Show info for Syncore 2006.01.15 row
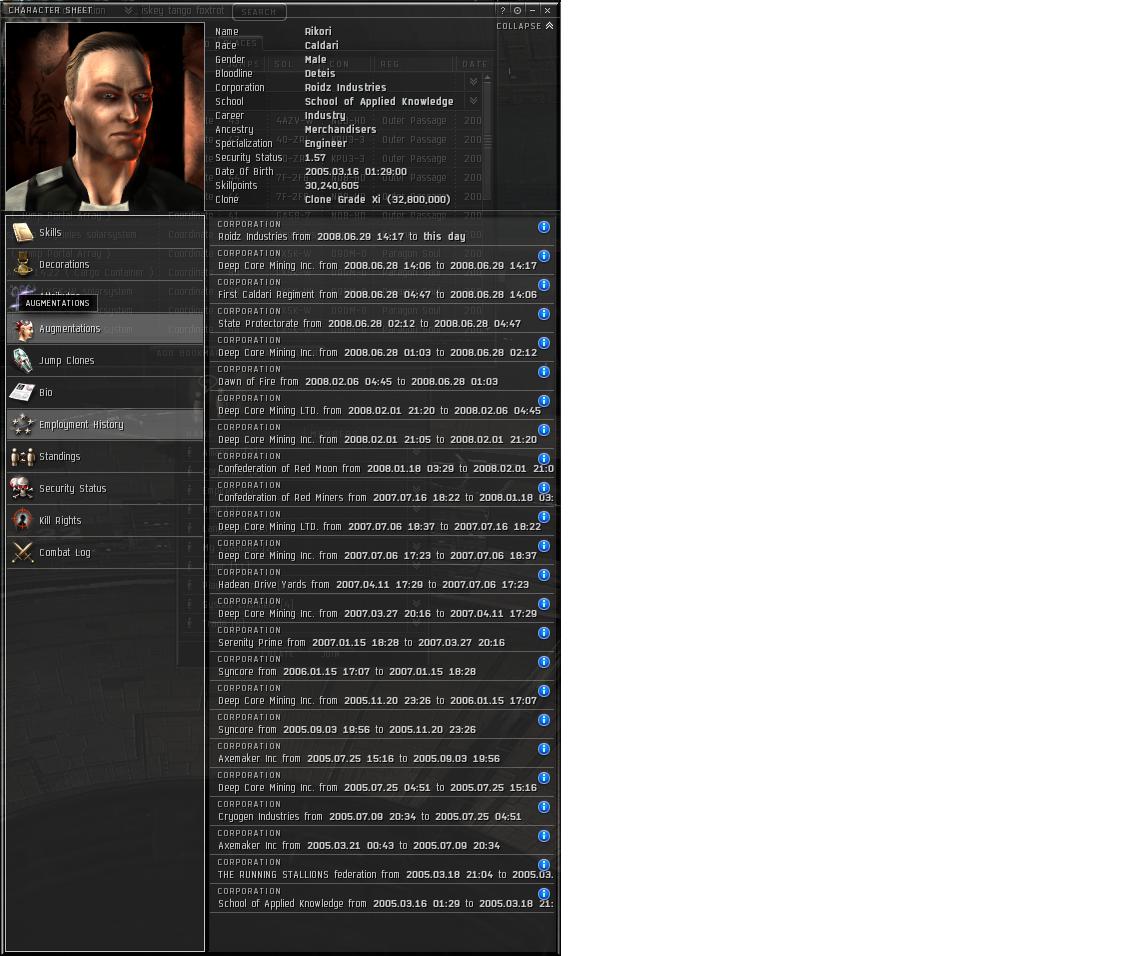Image resolution: width=1136 pixels, height=956 pixels. pos(544,661)
